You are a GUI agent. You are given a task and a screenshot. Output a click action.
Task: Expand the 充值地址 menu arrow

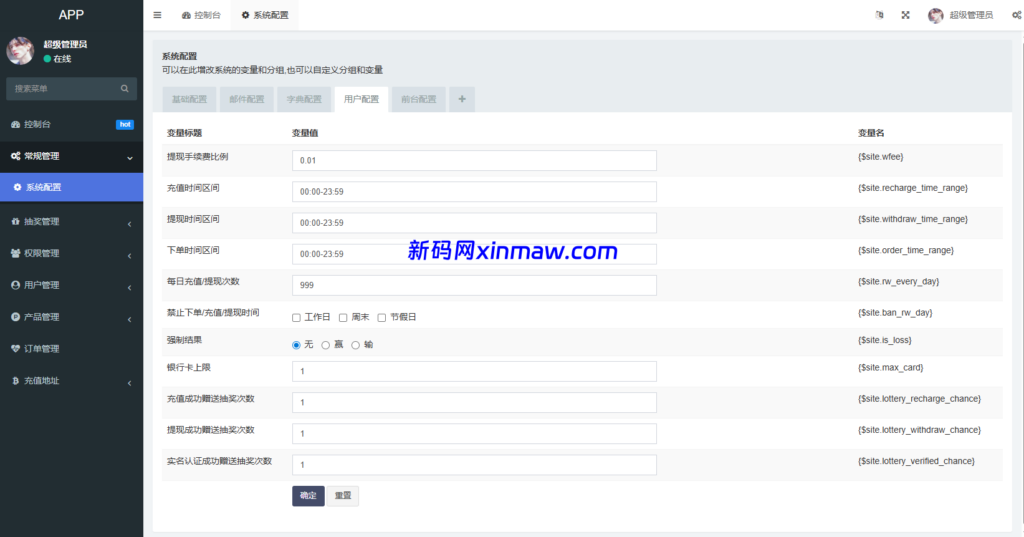[129, 383]
